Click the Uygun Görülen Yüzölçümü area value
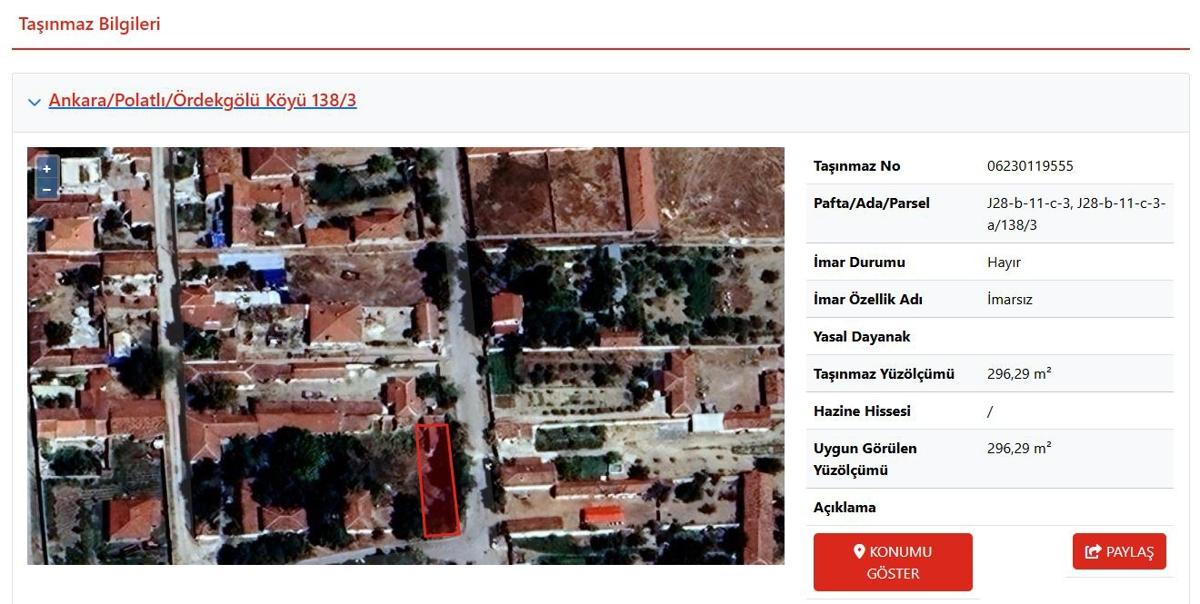This screenshot has height=604, width=1200. coord(1018,448)
